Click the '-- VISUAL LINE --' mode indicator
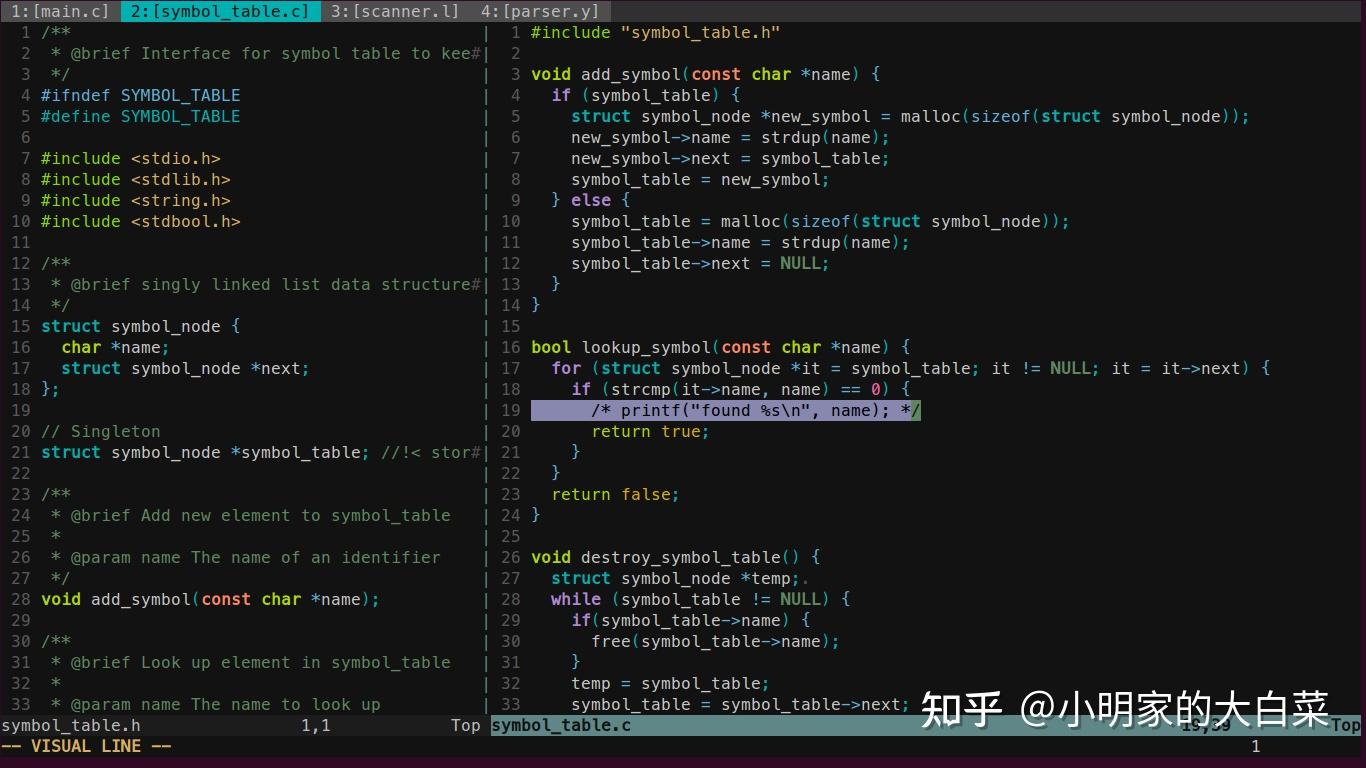Image resolution: width=1366 pixels, height=768 pixels. coord(86,747)
